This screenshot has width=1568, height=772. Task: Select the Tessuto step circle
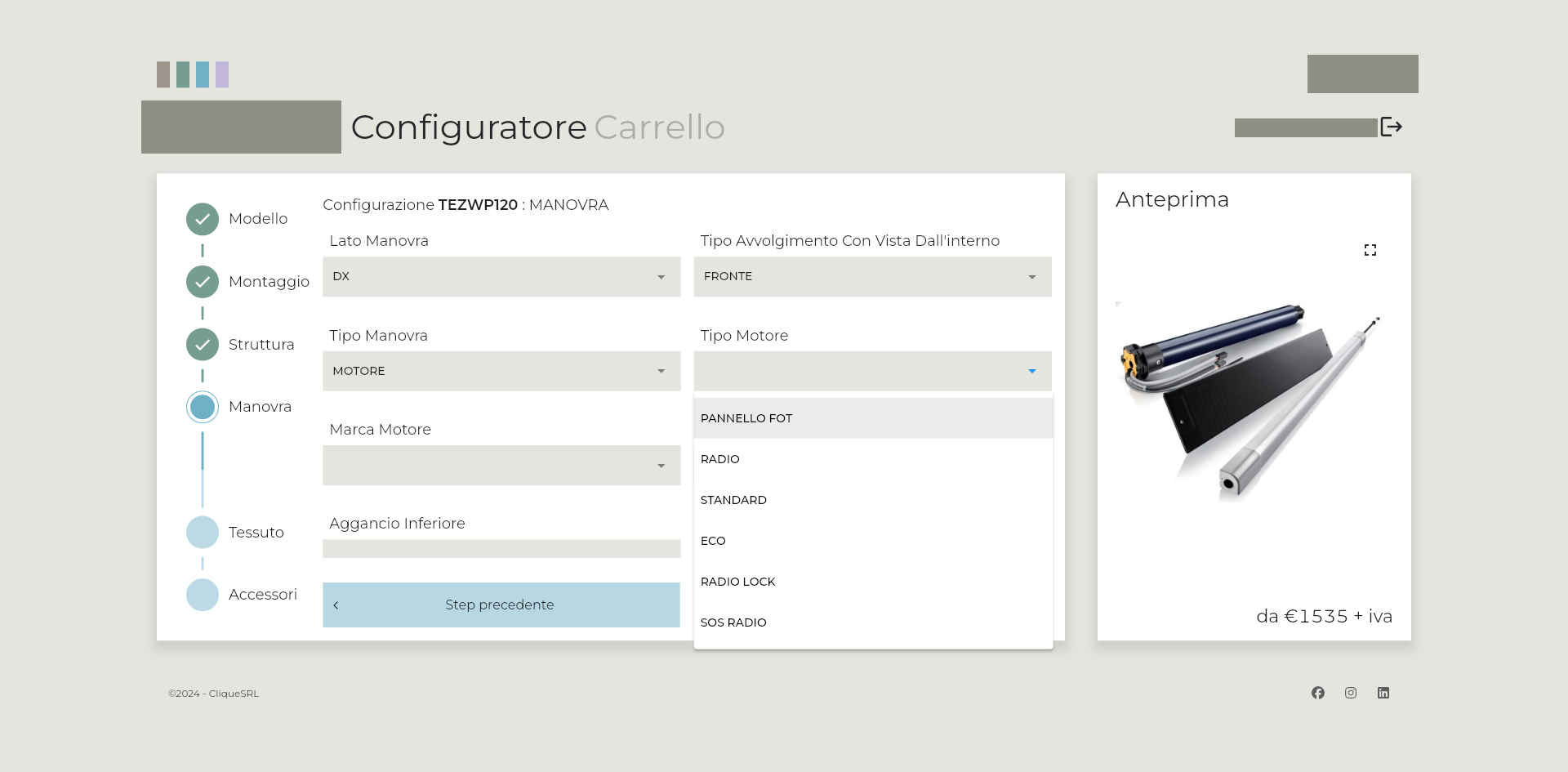coord(203,533)
